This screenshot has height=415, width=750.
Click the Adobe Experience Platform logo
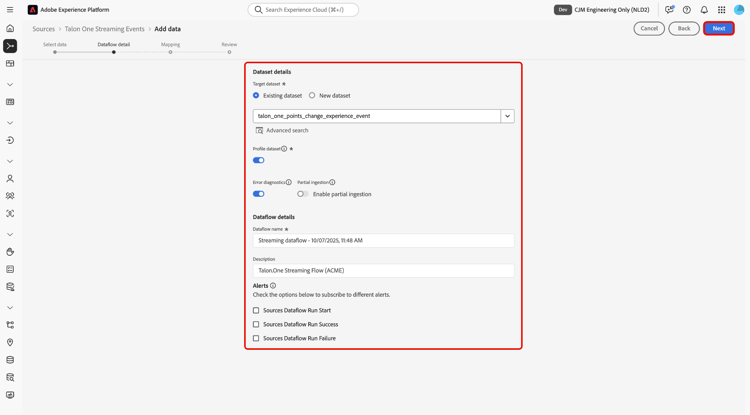pyautogui.click(x=33, y=10)
